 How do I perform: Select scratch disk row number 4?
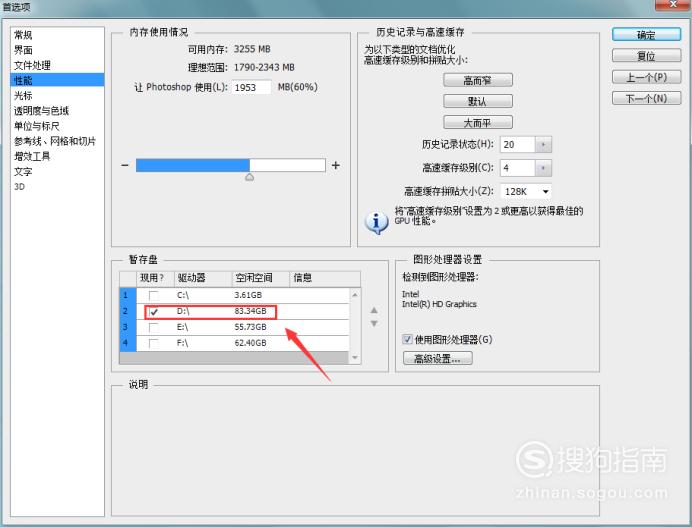coord(128,343)
